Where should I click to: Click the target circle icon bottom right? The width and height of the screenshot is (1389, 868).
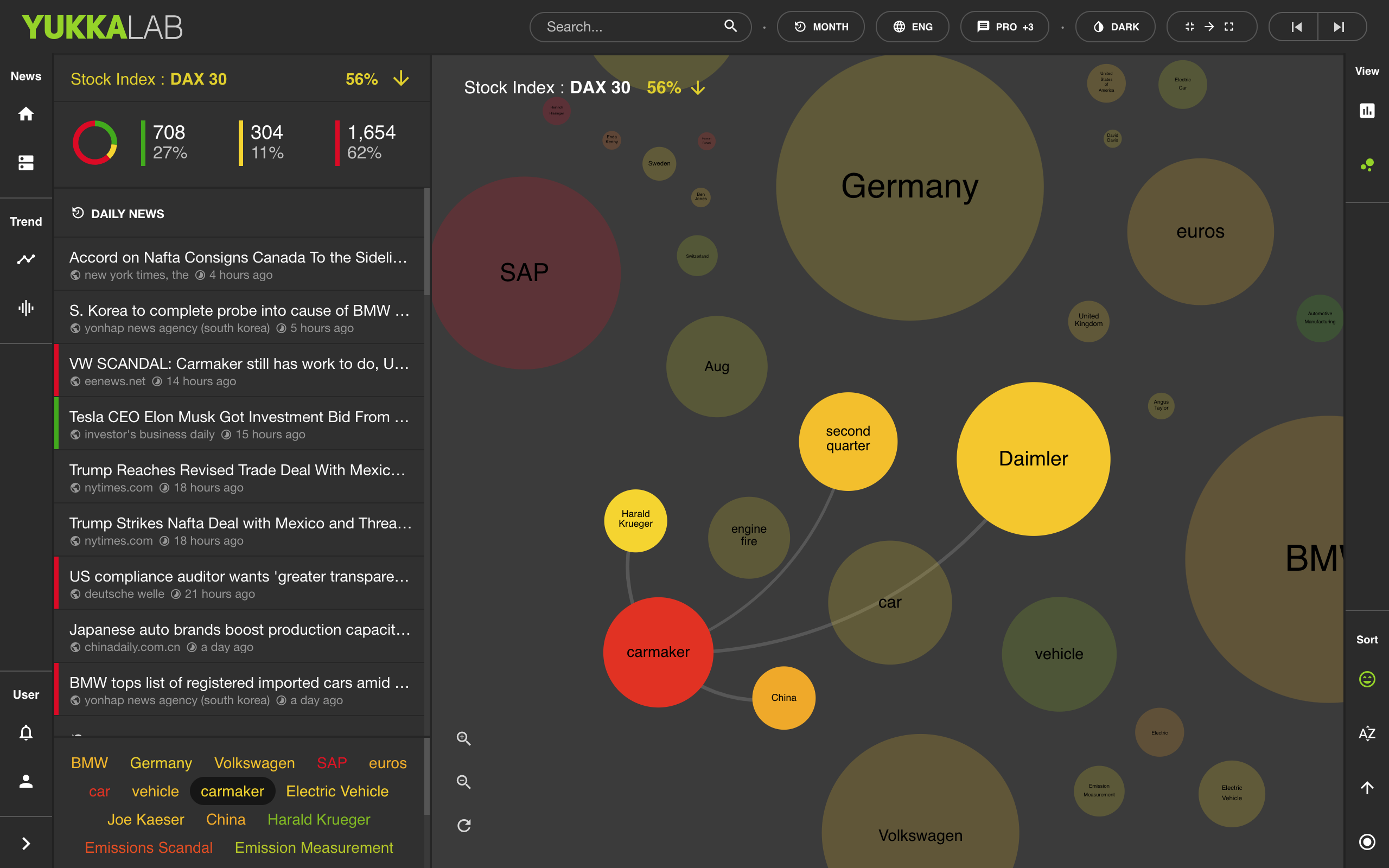point(1367,841)
